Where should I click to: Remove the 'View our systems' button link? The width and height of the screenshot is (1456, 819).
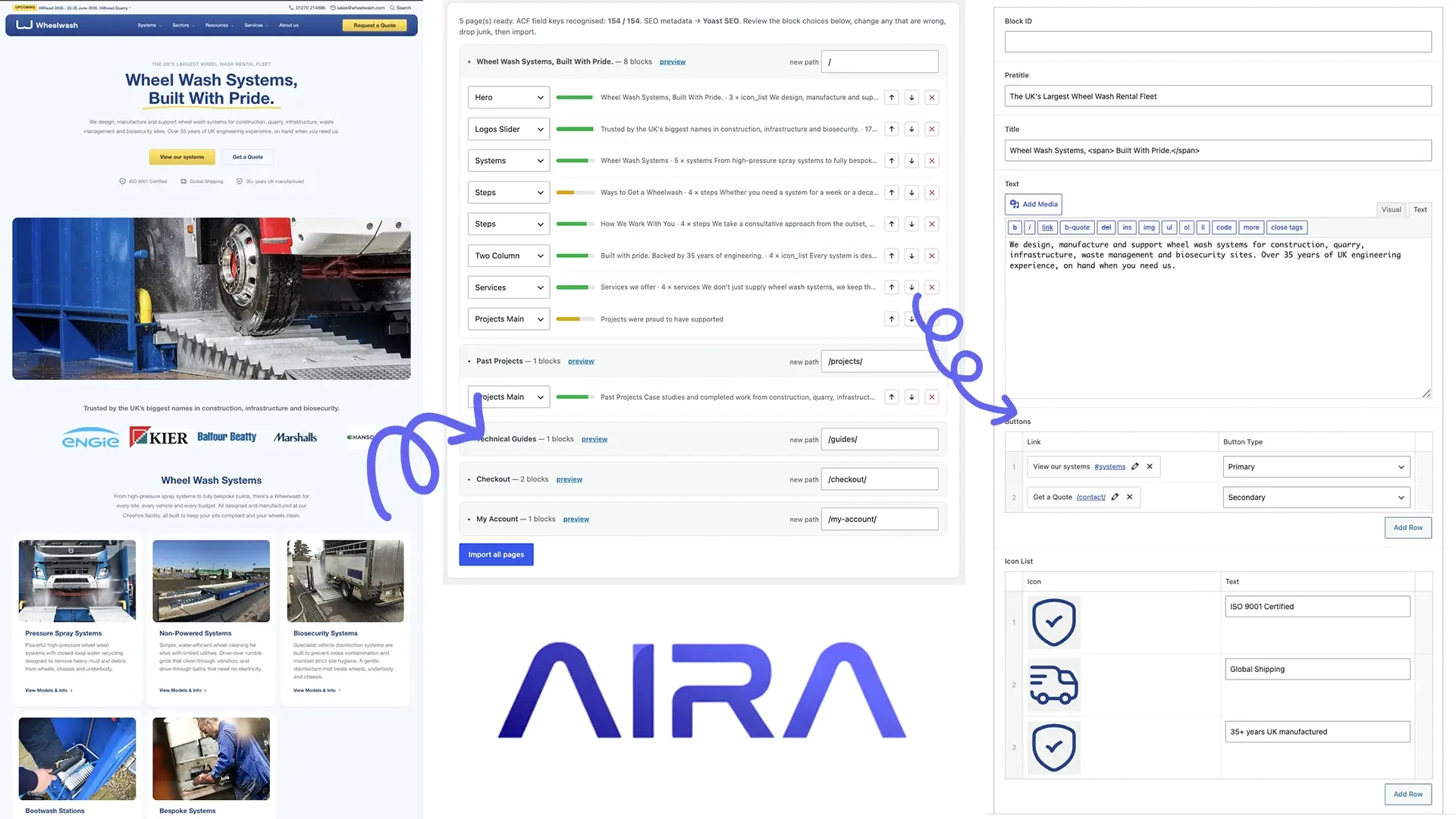pos(1150,466)
